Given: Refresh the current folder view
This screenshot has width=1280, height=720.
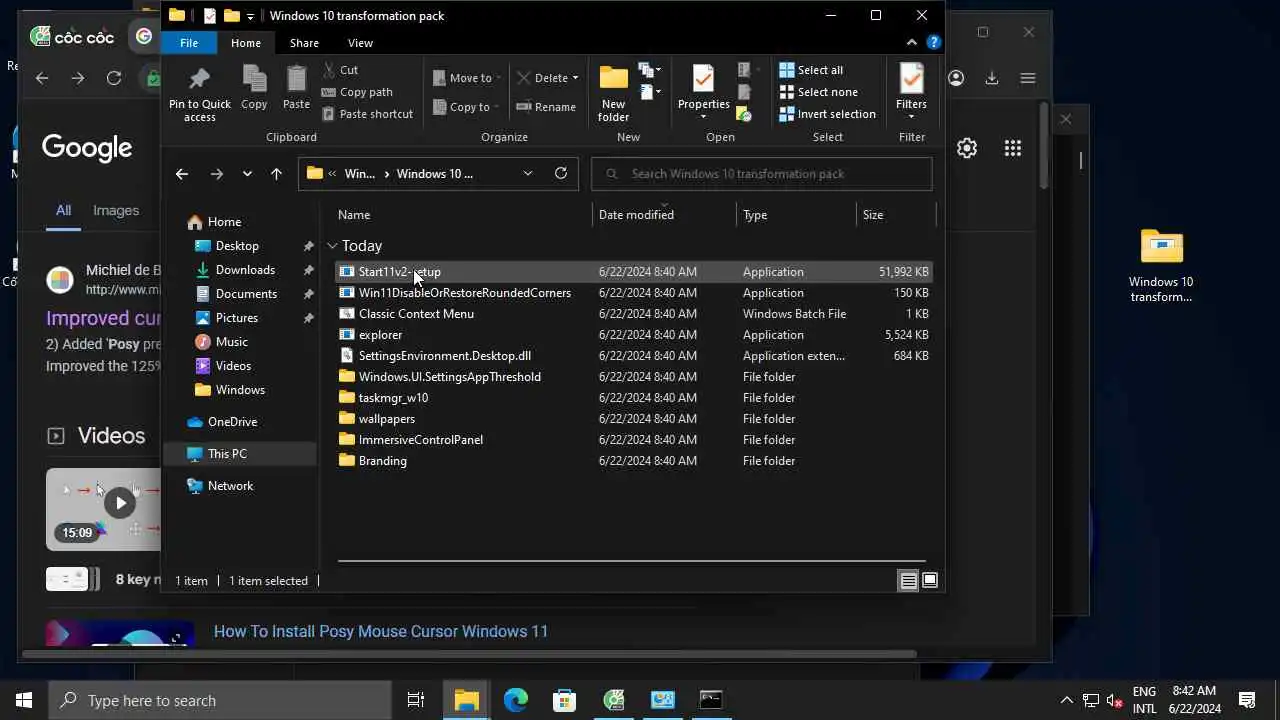Looking at the screenshot, I should point(561,174).
